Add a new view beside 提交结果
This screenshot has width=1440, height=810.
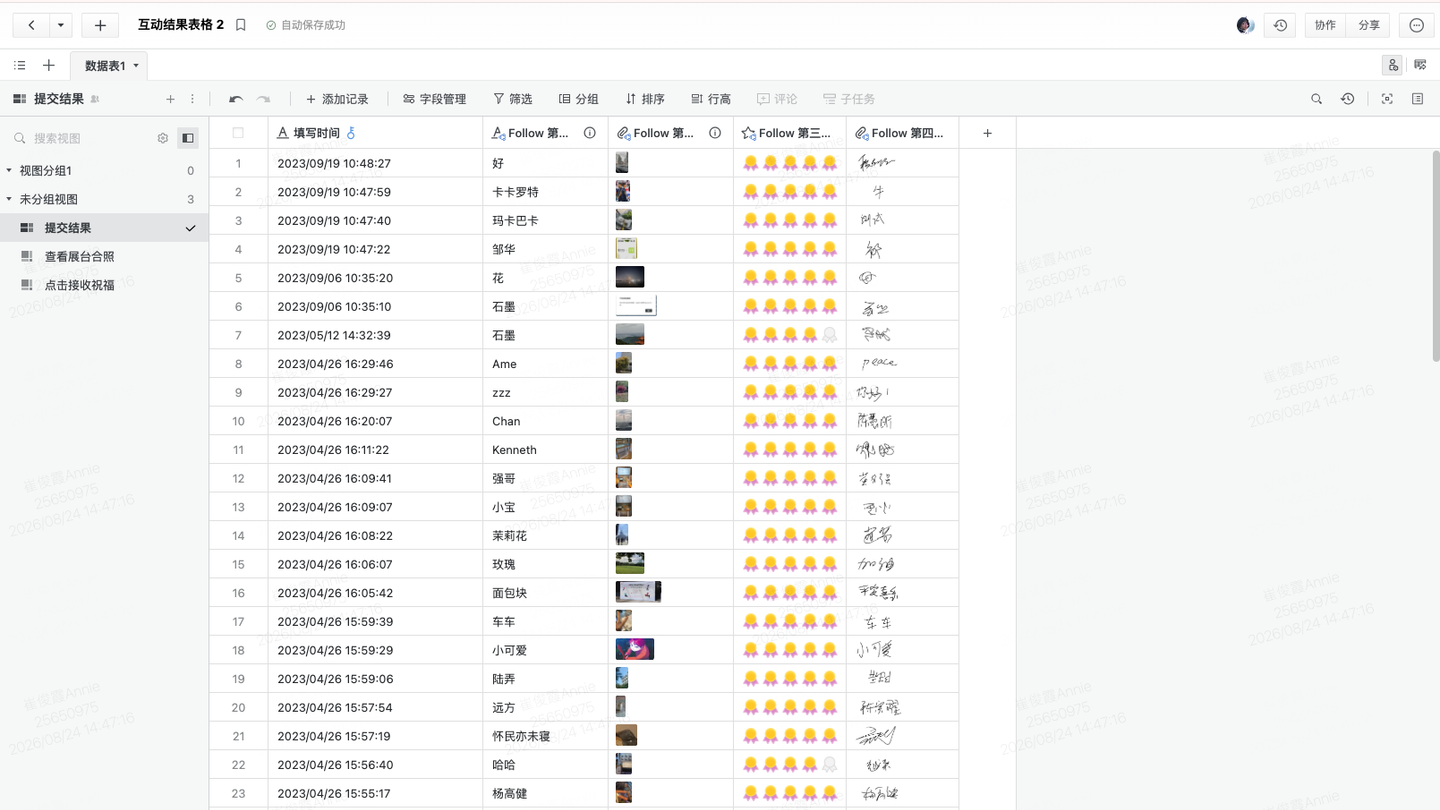point(170,99)
